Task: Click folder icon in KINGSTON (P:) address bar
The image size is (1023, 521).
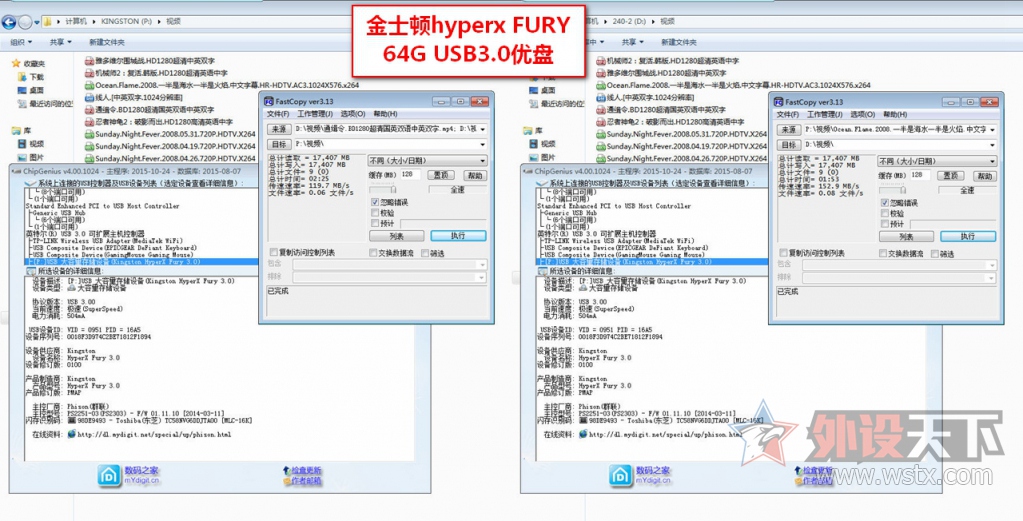Action: pos(48,22)
